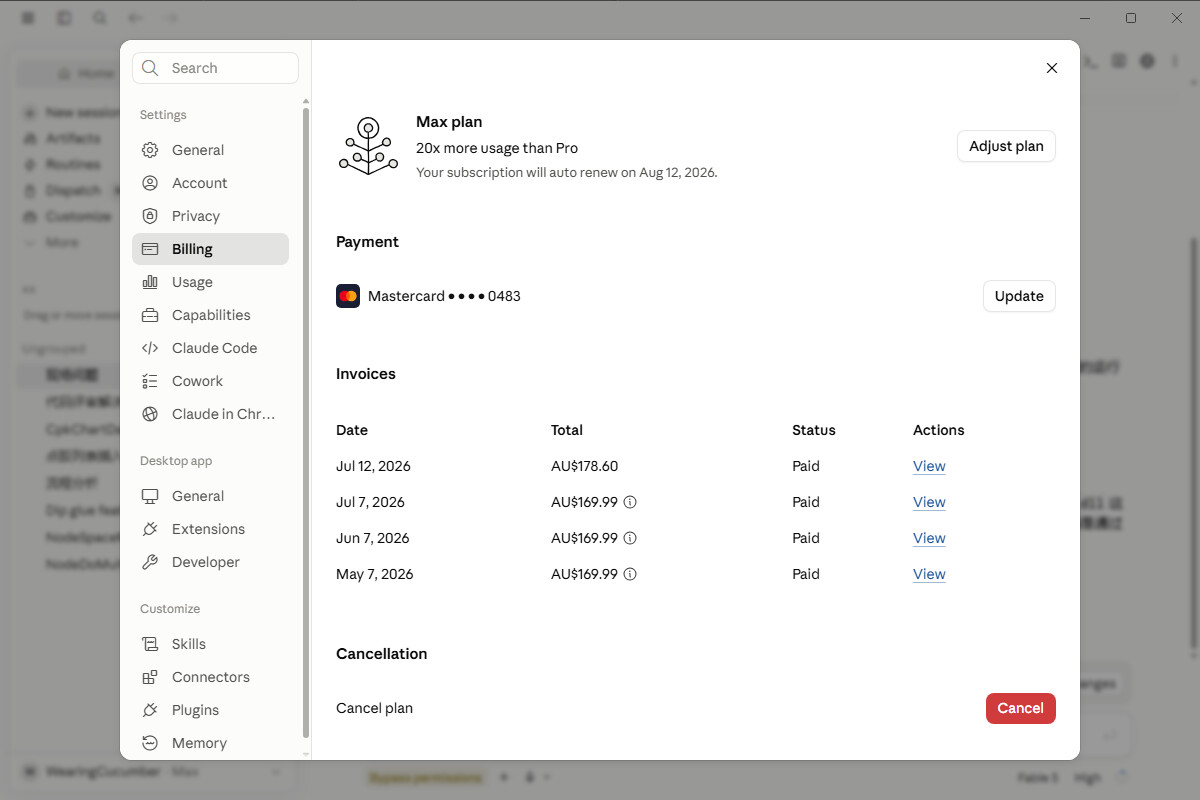Select the May 7, 2026 date
Viewport: 1200px width, 800px height.
pos(375,574)
